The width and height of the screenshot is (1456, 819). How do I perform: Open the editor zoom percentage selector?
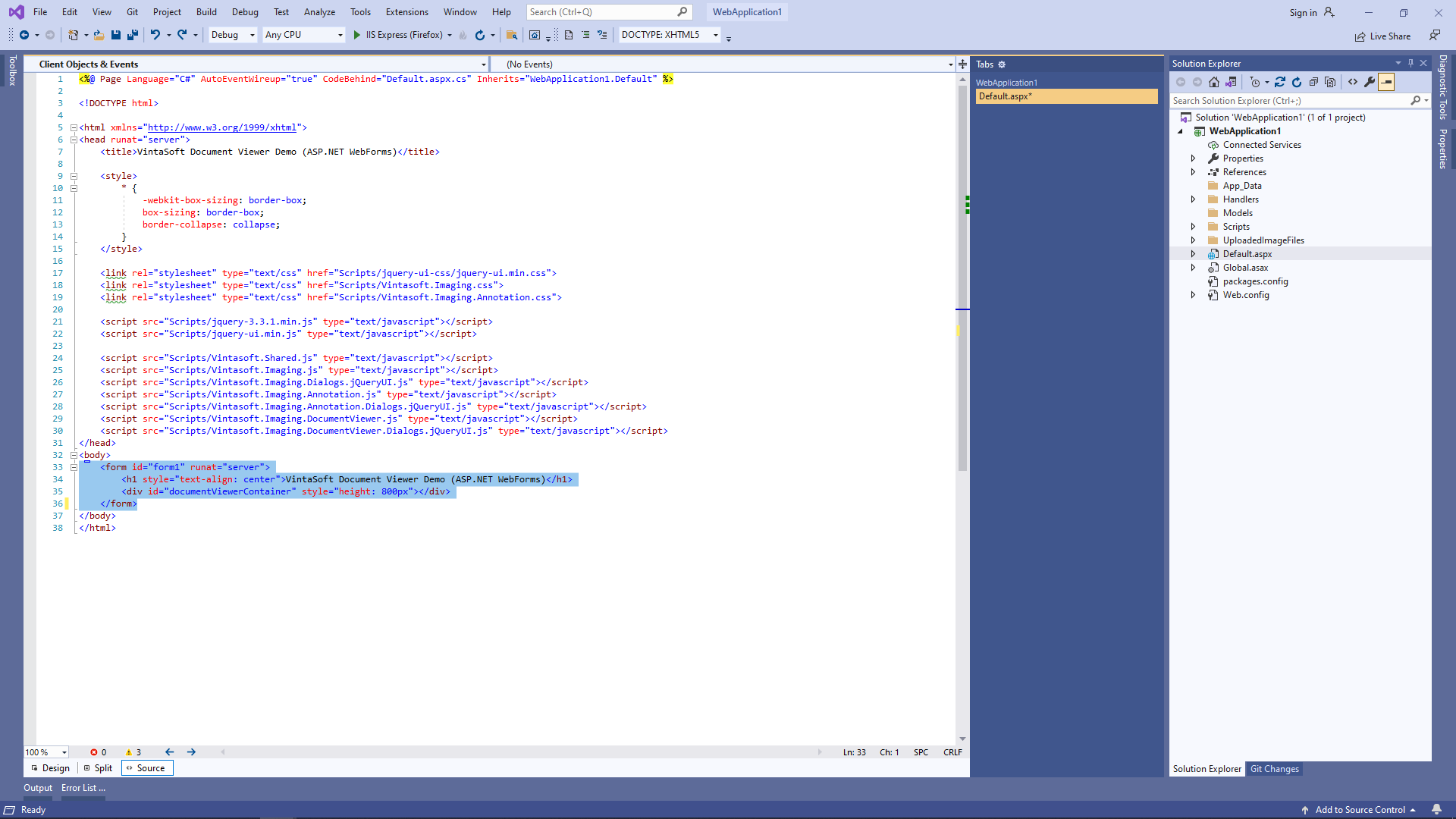click(45, 752)
